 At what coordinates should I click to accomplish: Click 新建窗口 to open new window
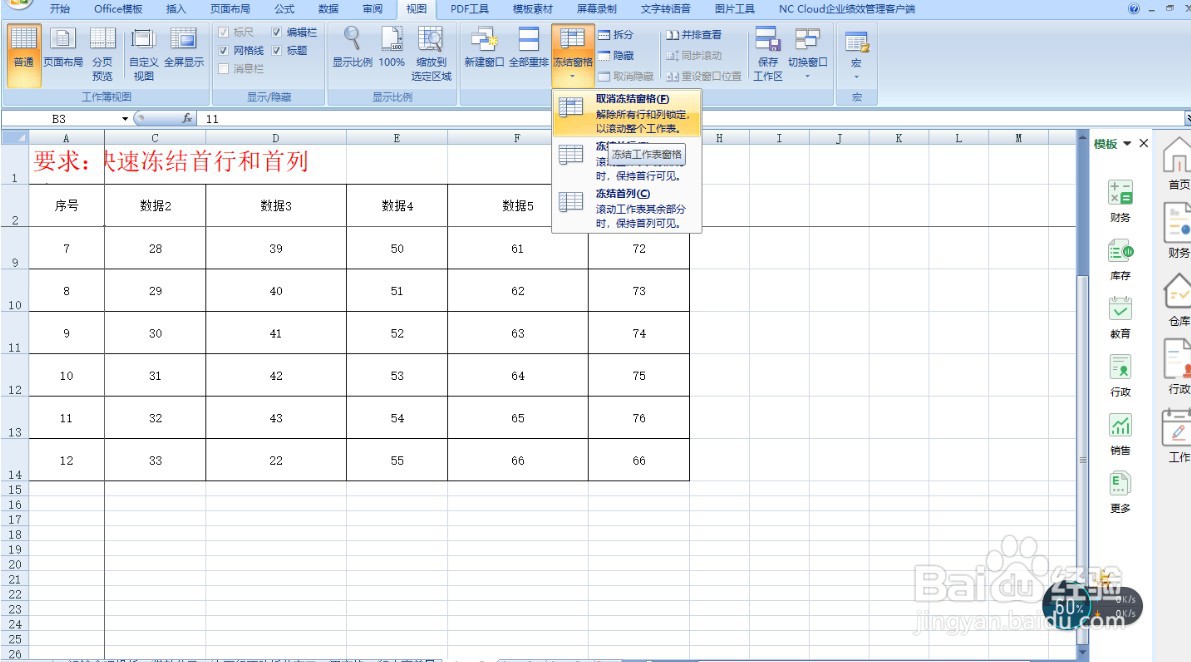[482, 45]
